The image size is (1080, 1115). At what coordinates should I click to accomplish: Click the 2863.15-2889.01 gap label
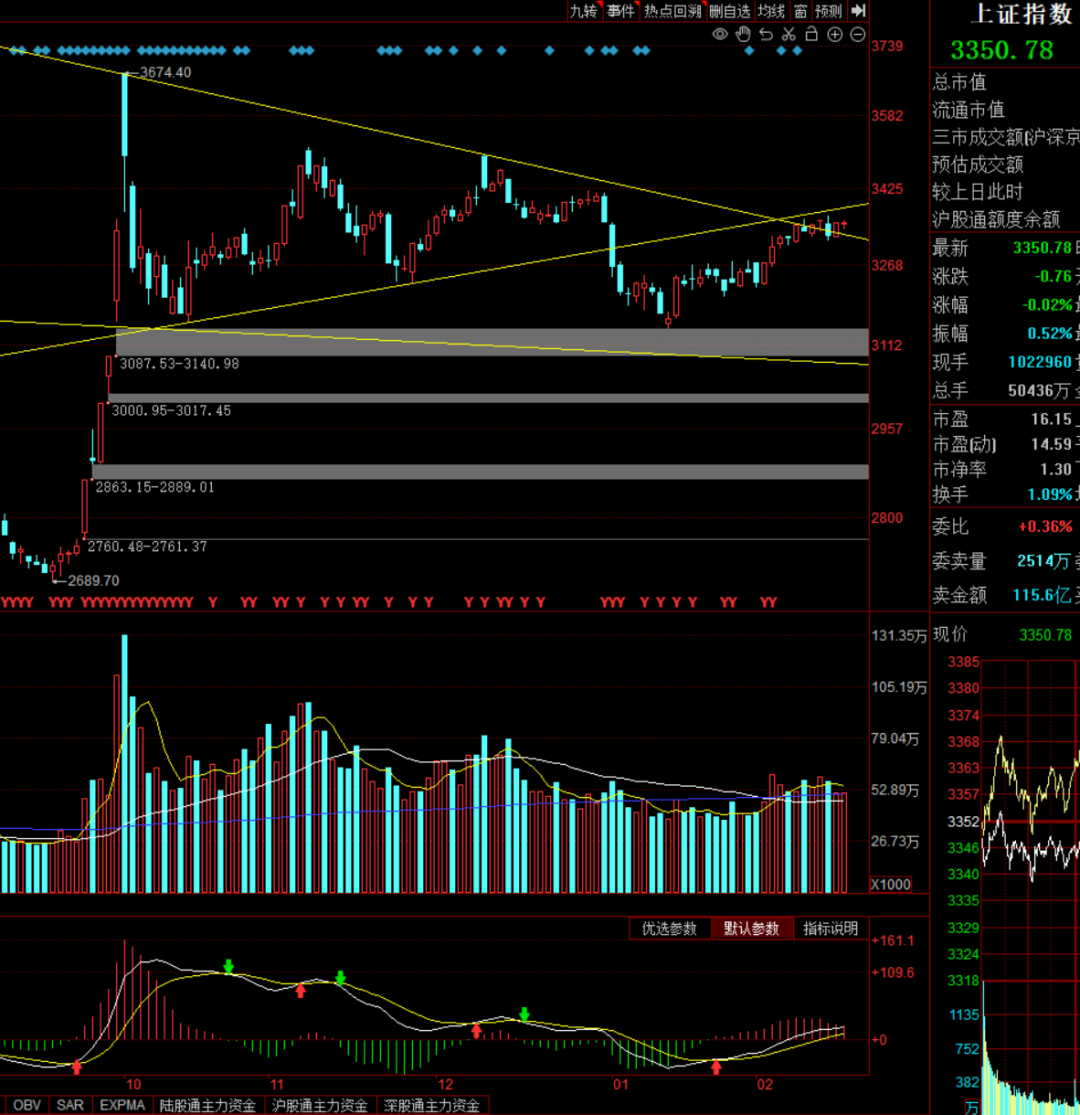pyautogui.click(x=155, y=487)
